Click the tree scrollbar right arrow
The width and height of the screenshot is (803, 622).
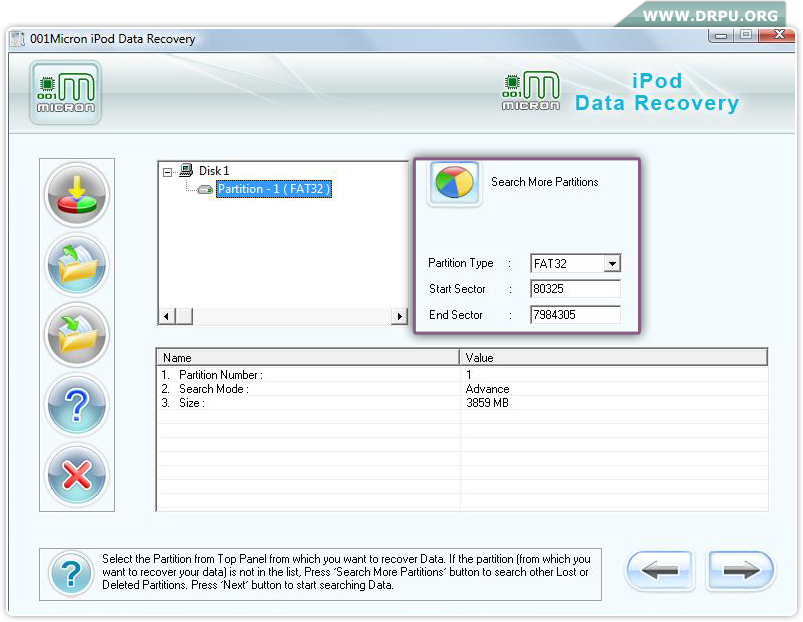pos(399,316)
